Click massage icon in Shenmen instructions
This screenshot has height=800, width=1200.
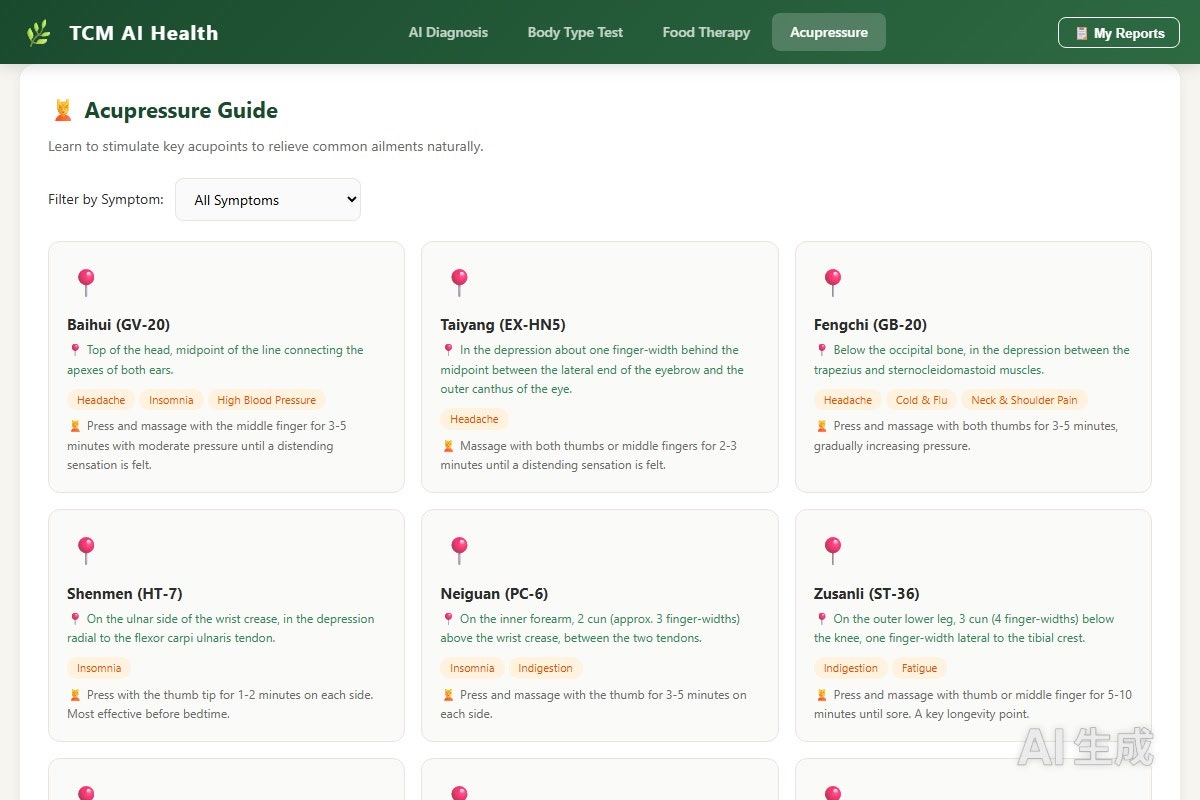point(74,695)
